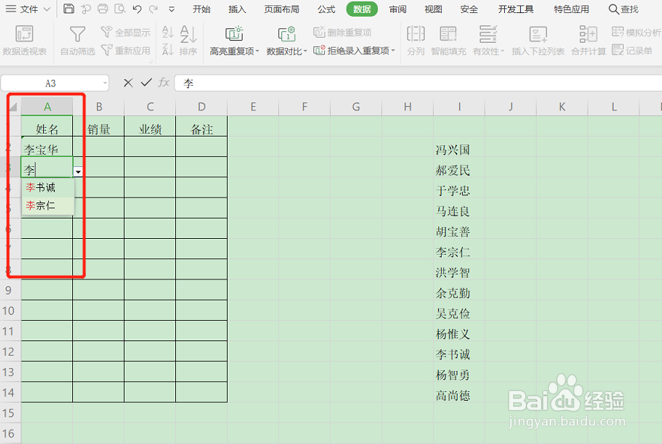Click the ascending sort A-Z icon

click(x=168, y=32)
